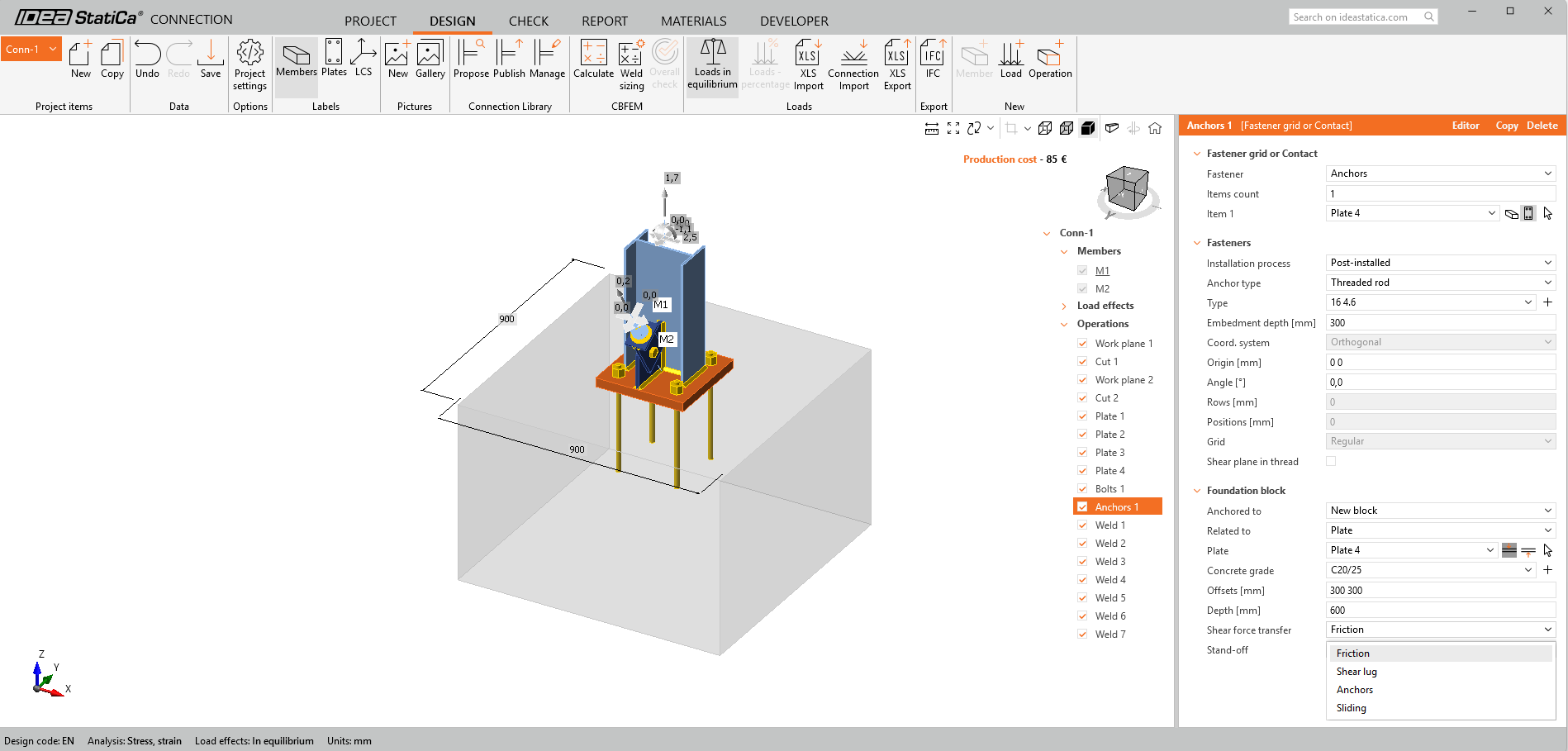Reset the view with the home icon
The height and width of the screenshot is (751, 1568).
1155,128
